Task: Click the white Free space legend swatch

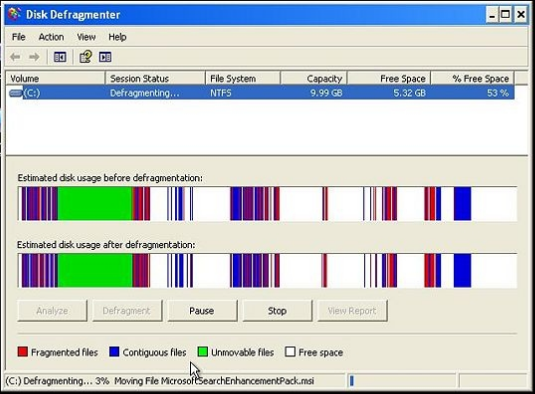Action: (290, 352)
